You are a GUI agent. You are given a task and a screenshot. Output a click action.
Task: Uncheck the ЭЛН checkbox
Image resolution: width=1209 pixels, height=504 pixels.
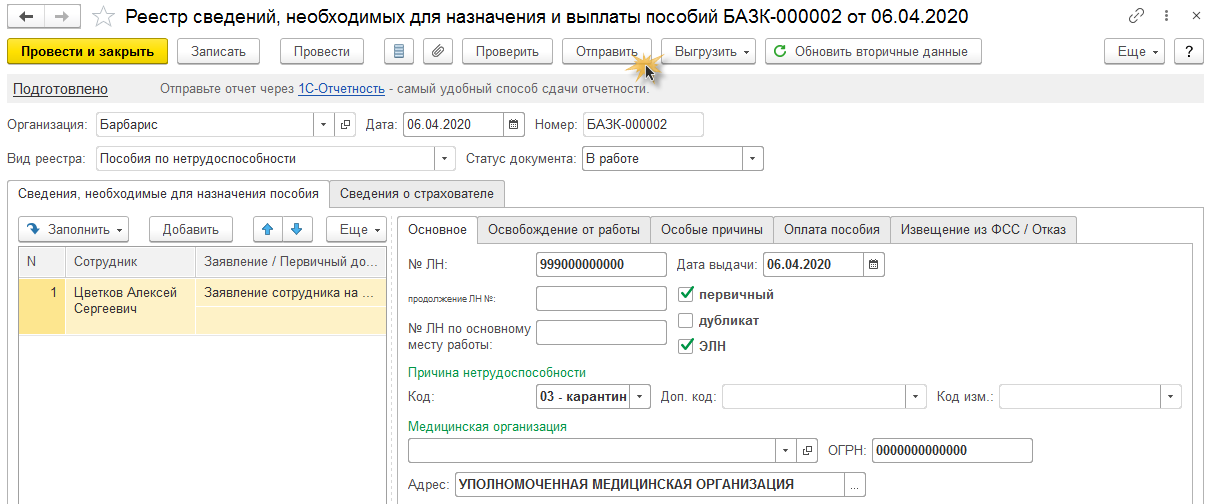[686, 346]
